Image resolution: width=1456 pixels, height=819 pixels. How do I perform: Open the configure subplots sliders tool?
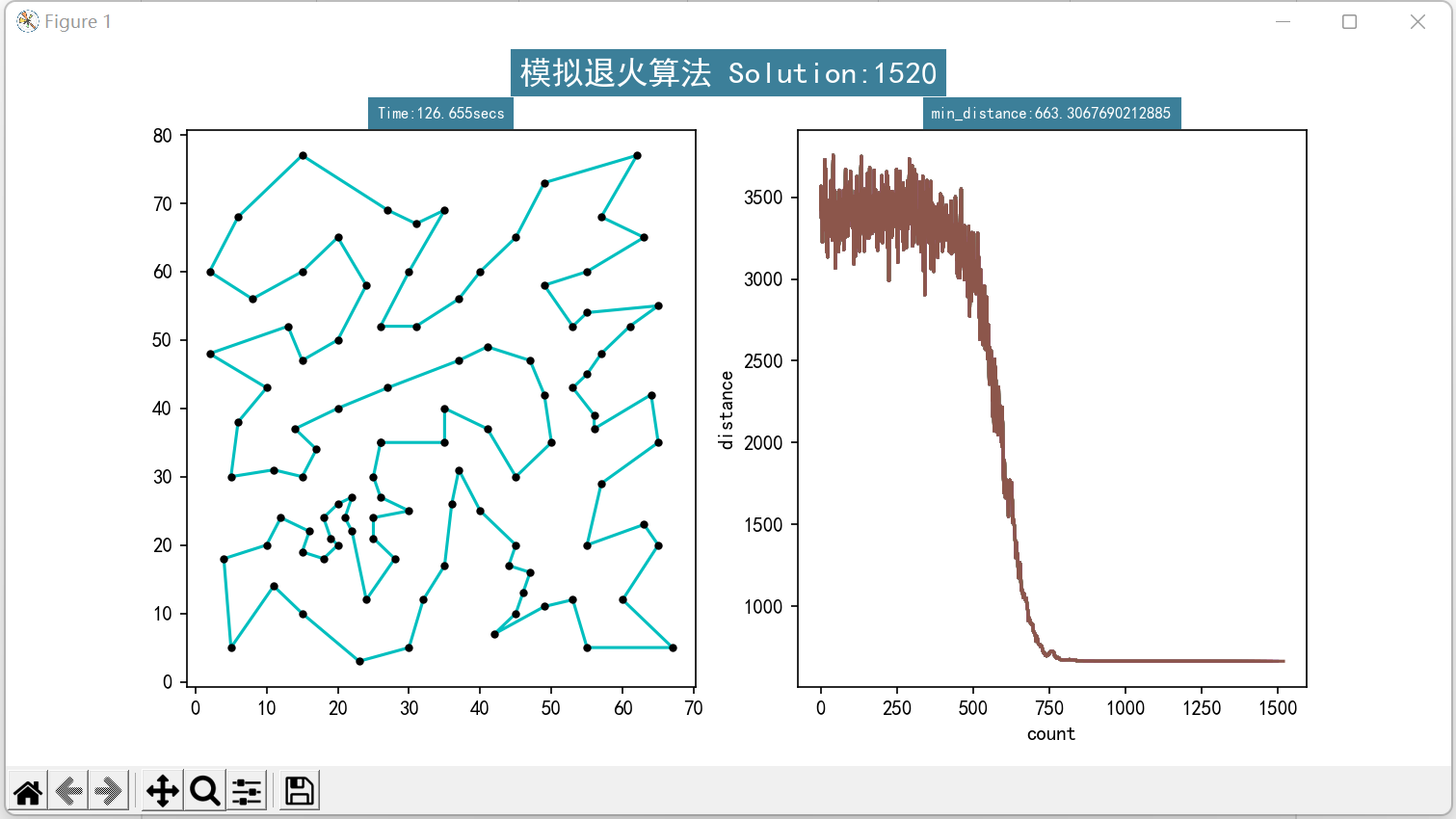coord(247,790)
